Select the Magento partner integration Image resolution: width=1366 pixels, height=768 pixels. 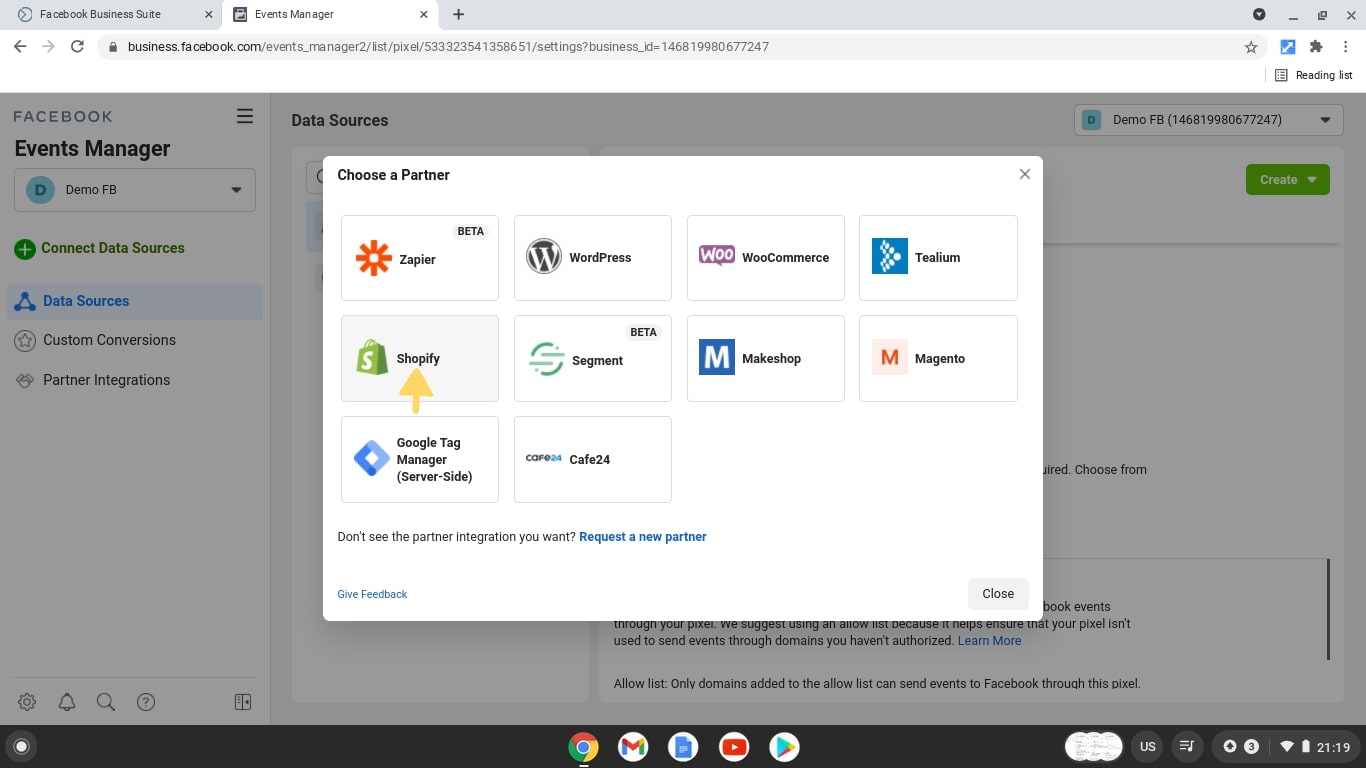[938, 359]
